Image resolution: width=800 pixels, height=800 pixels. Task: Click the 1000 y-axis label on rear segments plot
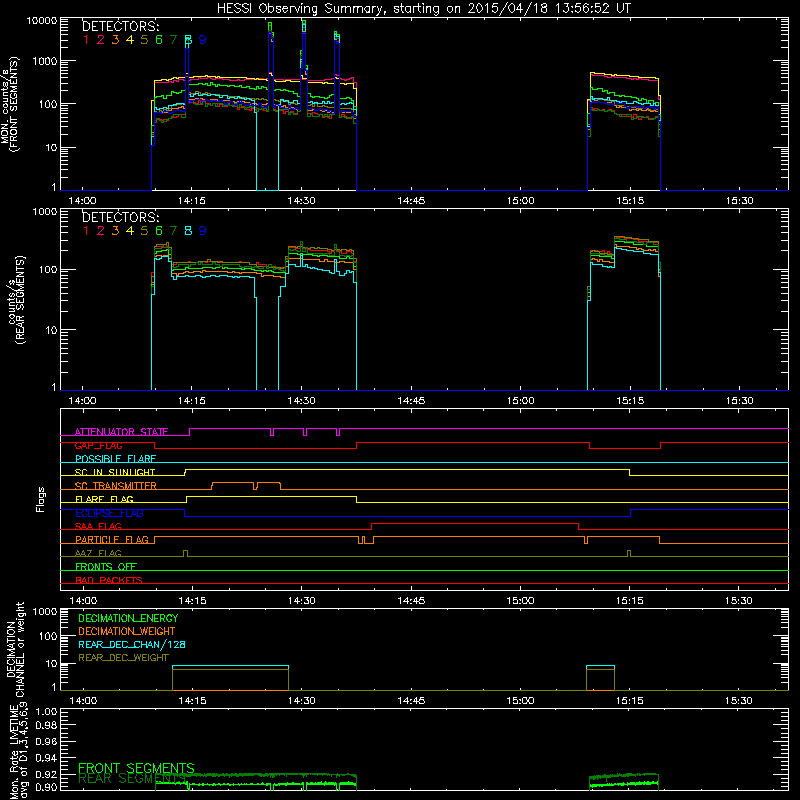pos(45,212)
